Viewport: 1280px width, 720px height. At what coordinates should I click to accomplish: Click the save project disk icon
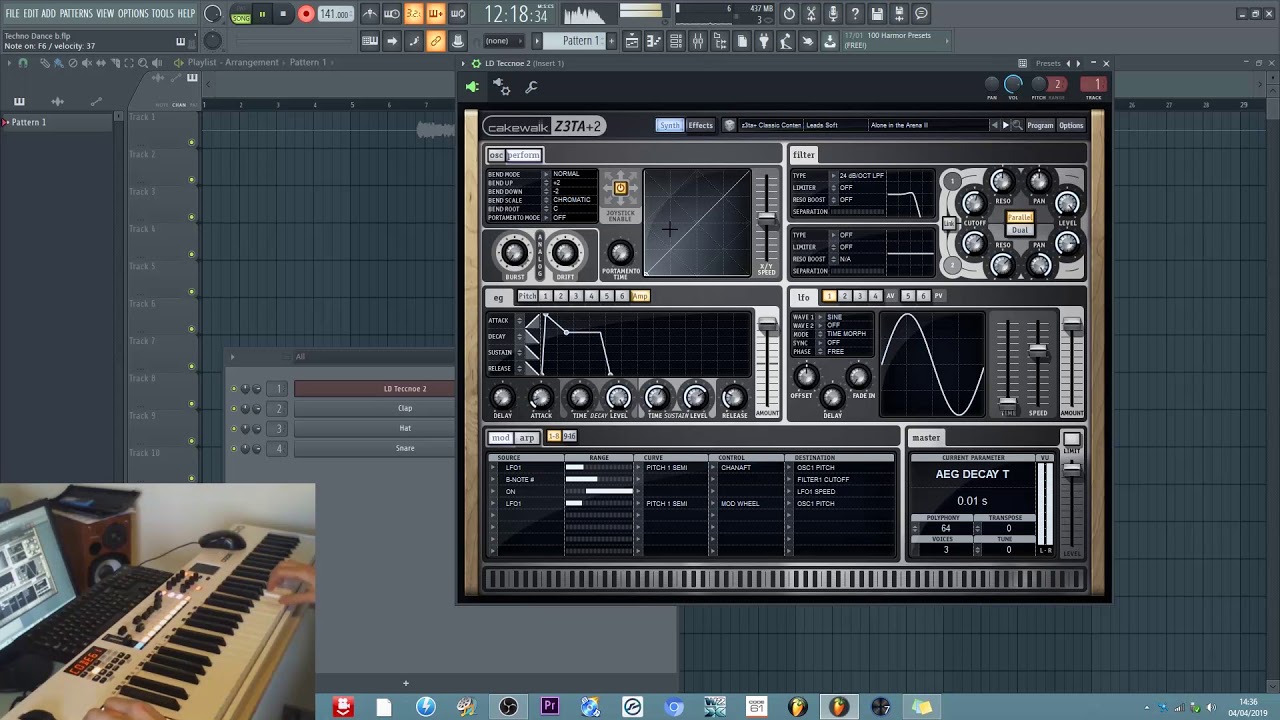[877, 13]
